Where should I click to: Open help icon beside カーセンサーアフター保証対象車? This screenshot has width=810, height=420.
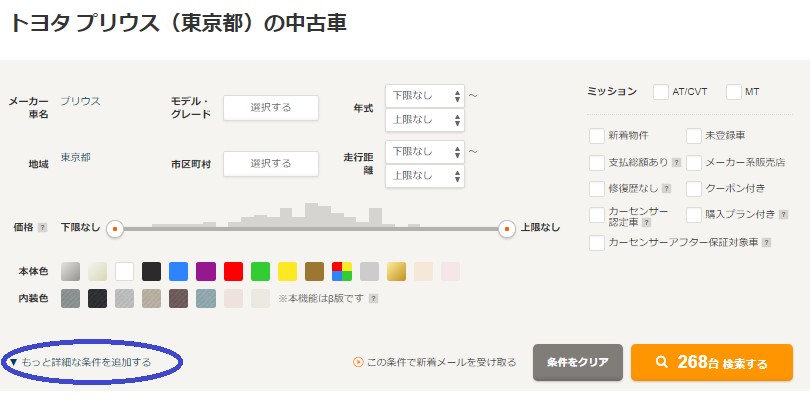[x=767, y=242]
